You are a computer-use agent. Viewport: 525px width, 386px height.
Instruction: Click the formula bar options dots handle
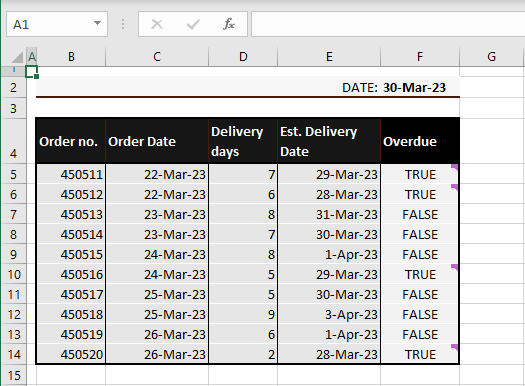pos(123,24)
